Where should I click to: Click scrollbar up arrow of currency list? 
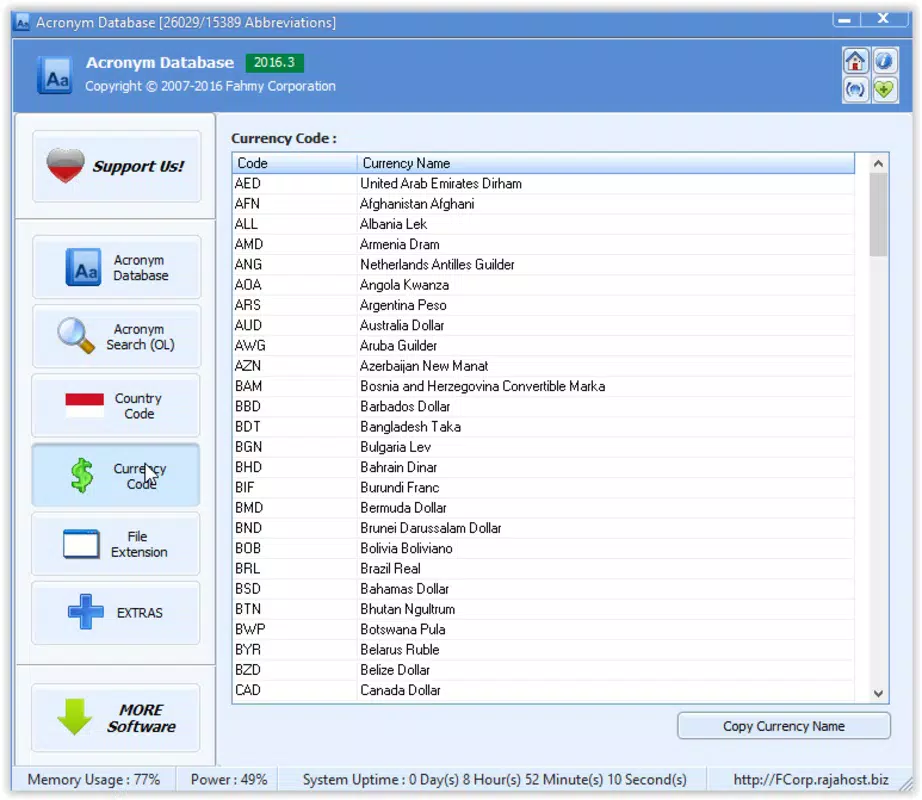click(x=878, y=163)
